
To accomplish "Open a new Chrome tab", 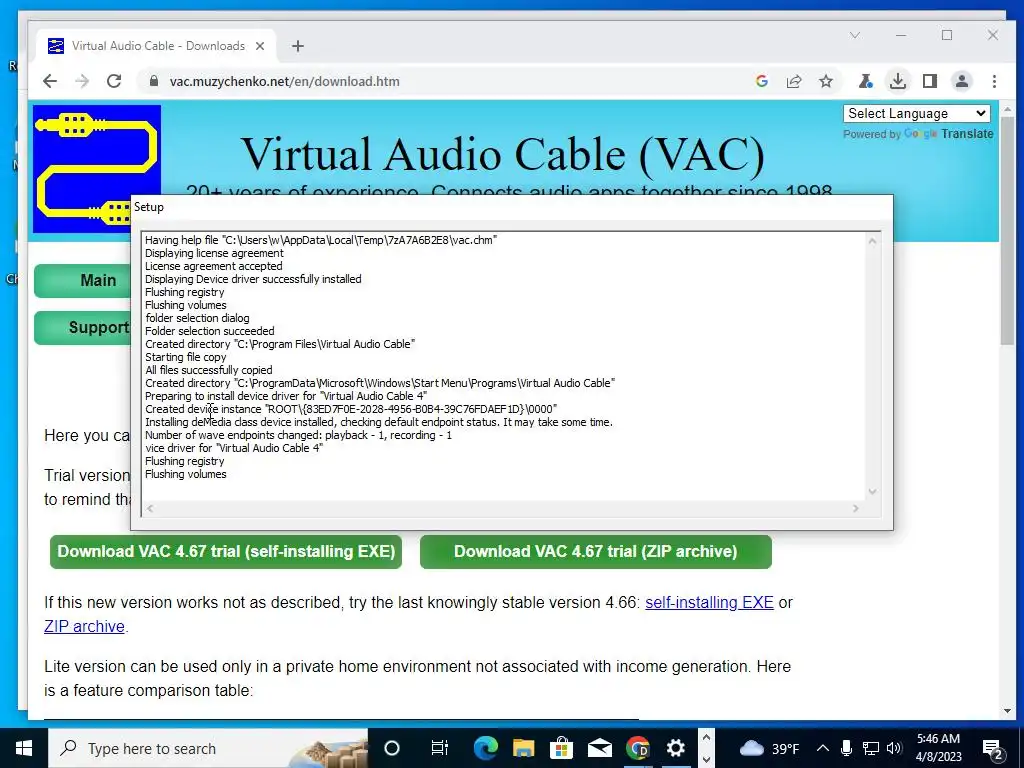I will [x=298, y=46].
